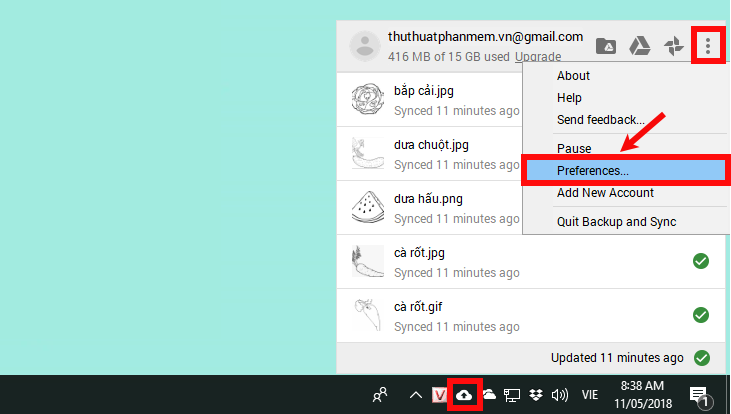
Task: Open Backup and Sync cloud tray icon
Action: (464, 395)
